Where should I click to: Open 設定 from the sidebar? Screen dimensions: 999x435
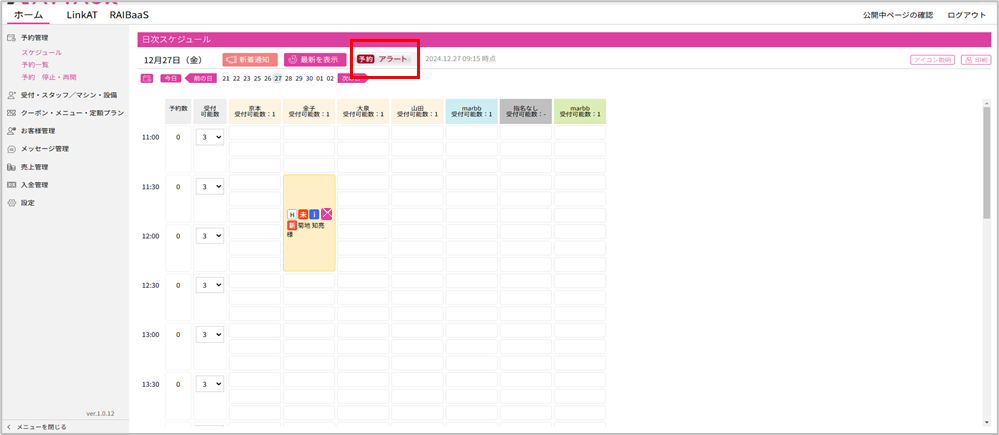(x=27, y=203)
